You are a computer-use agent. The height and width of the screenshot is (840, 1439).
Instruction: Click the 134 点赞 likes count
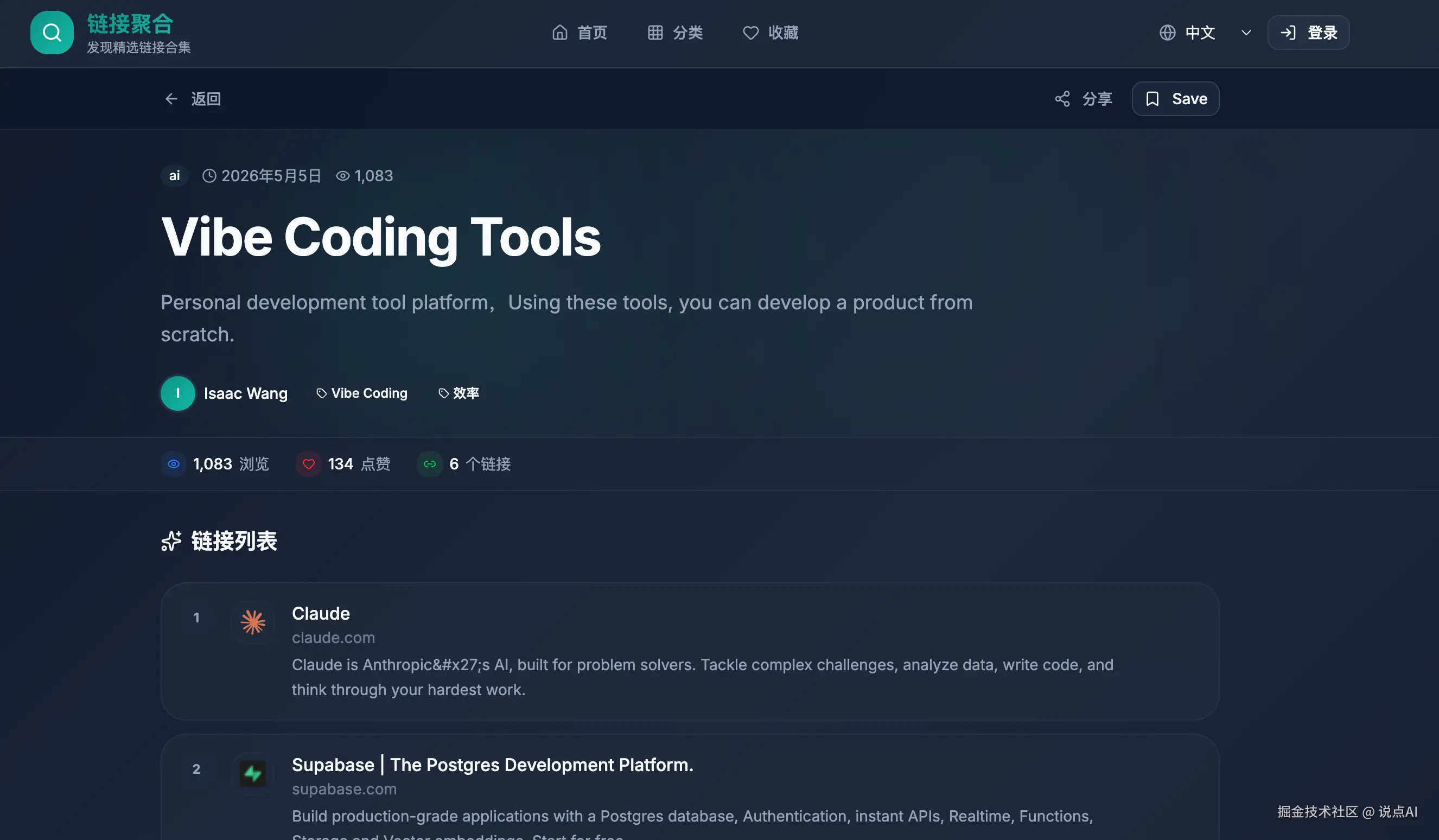359,464
